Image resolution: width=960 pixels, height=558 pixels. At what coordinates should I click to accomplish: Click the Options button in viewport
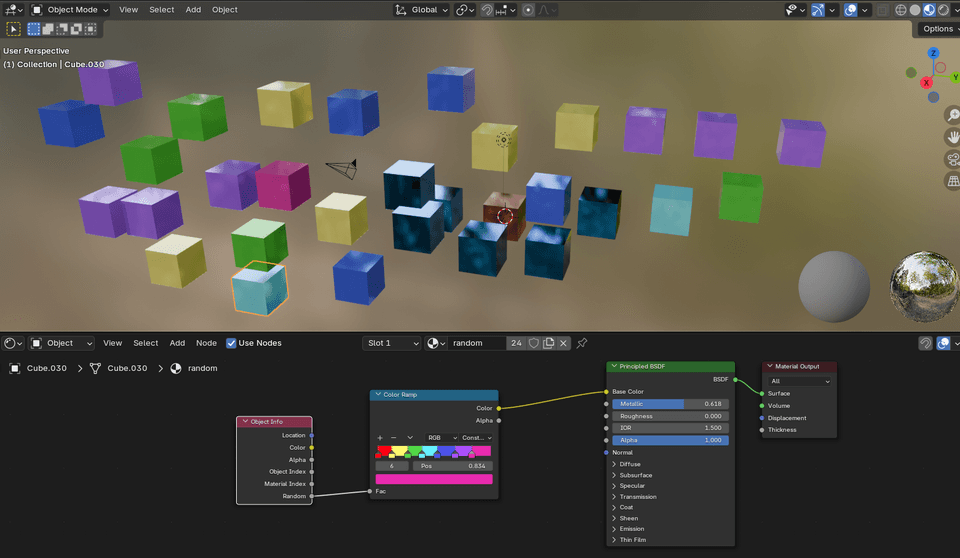(938, 28)
